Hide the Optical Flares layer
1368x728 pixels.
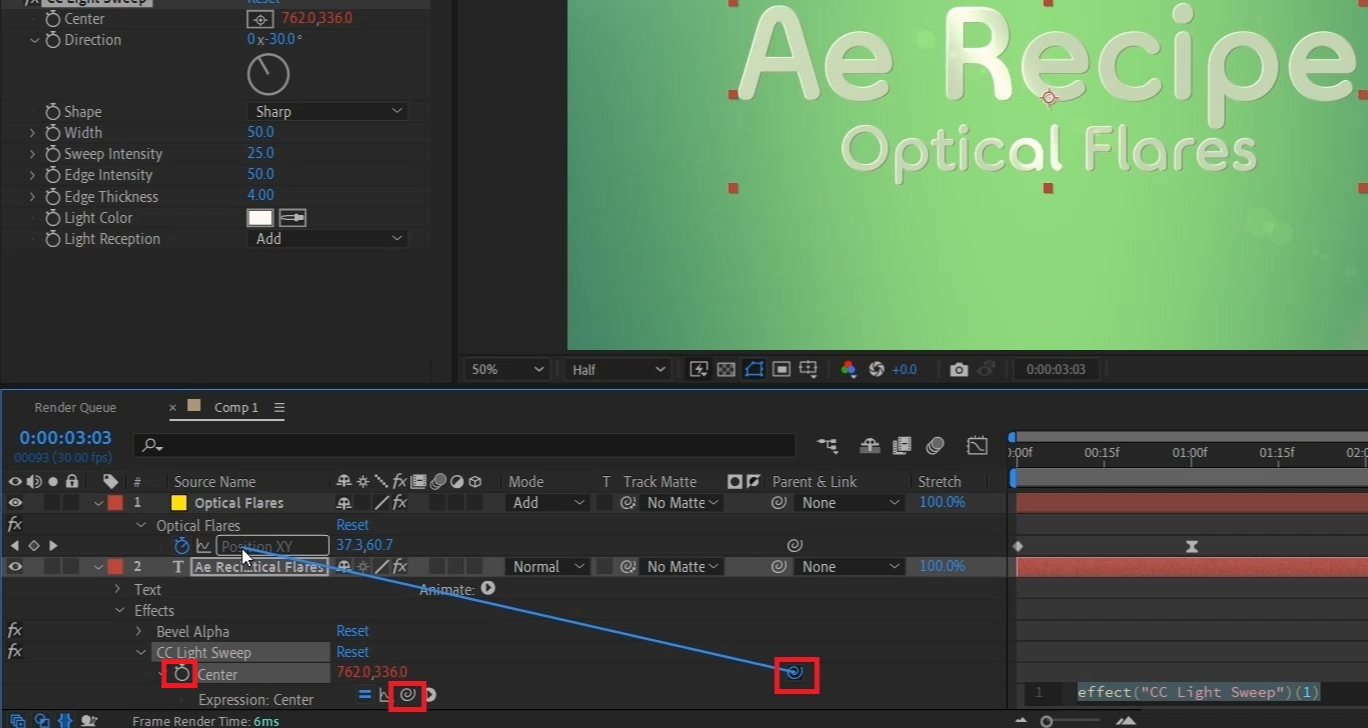(x=15, y=503)
